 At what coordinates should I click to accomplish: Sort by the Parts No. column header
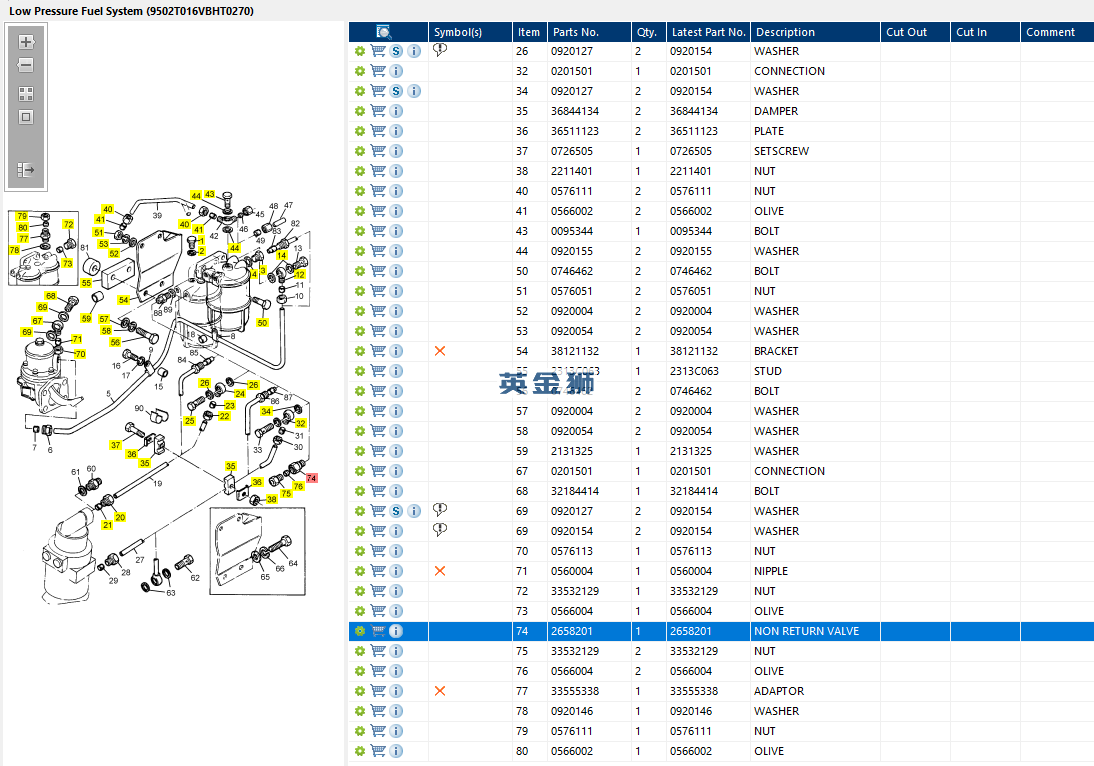[589, 32]
